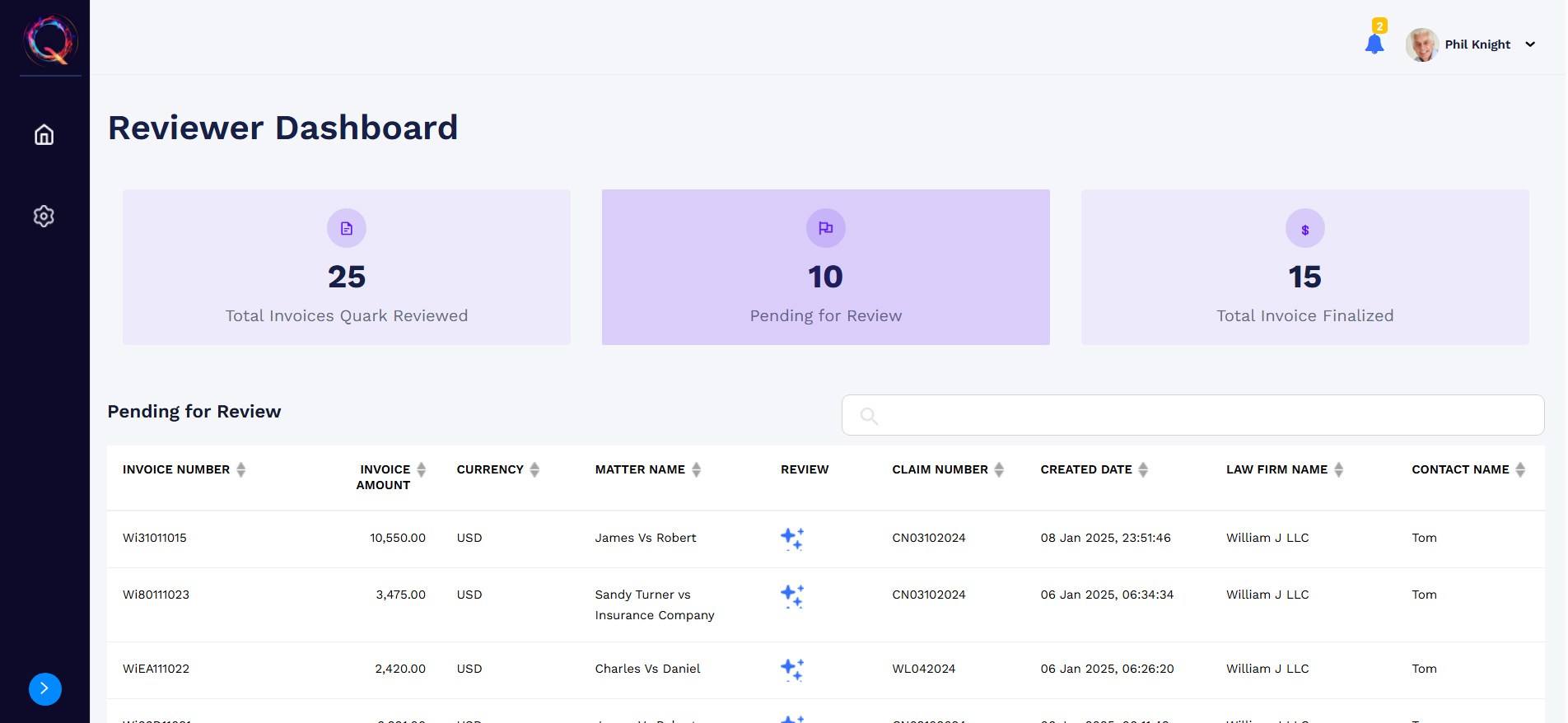Open Phil Knight user menu dropdown
The width and height of the screenshot is (1568, 723).
[x=1529, y=44]
